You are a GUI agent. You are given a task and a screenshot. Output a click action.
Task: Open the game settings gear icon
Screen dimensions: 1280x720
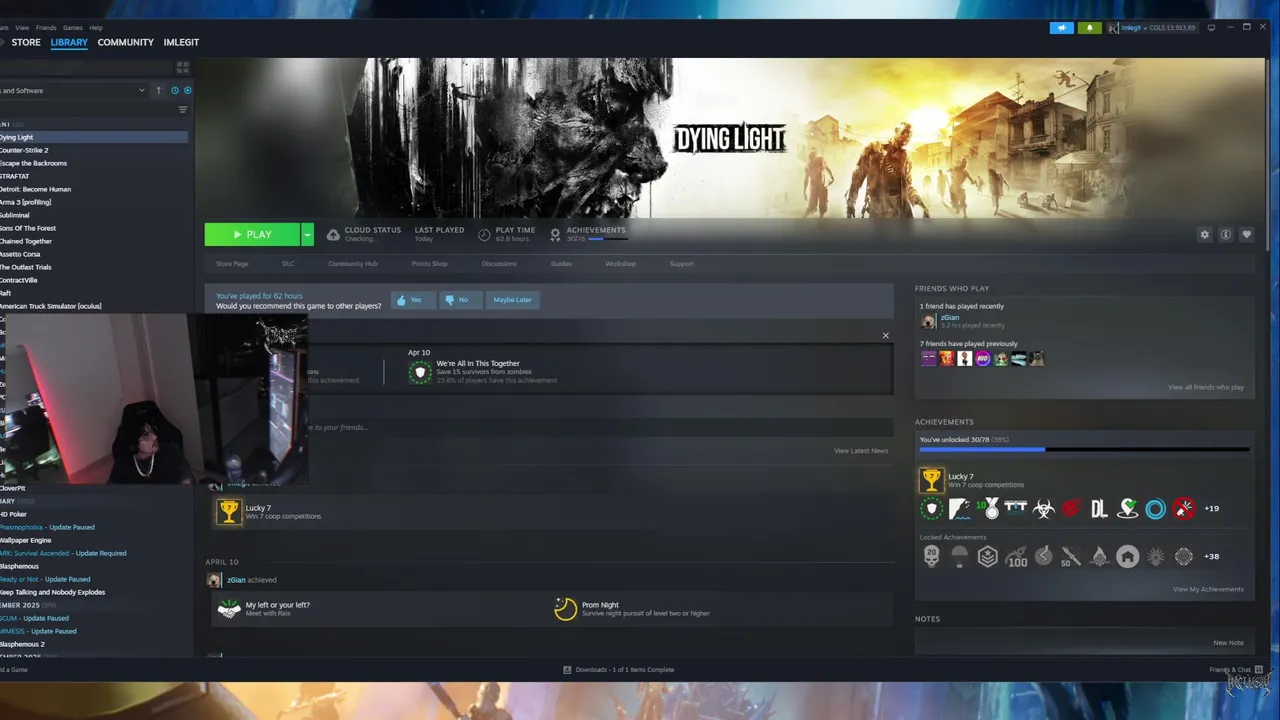[x=1204, y=235]
